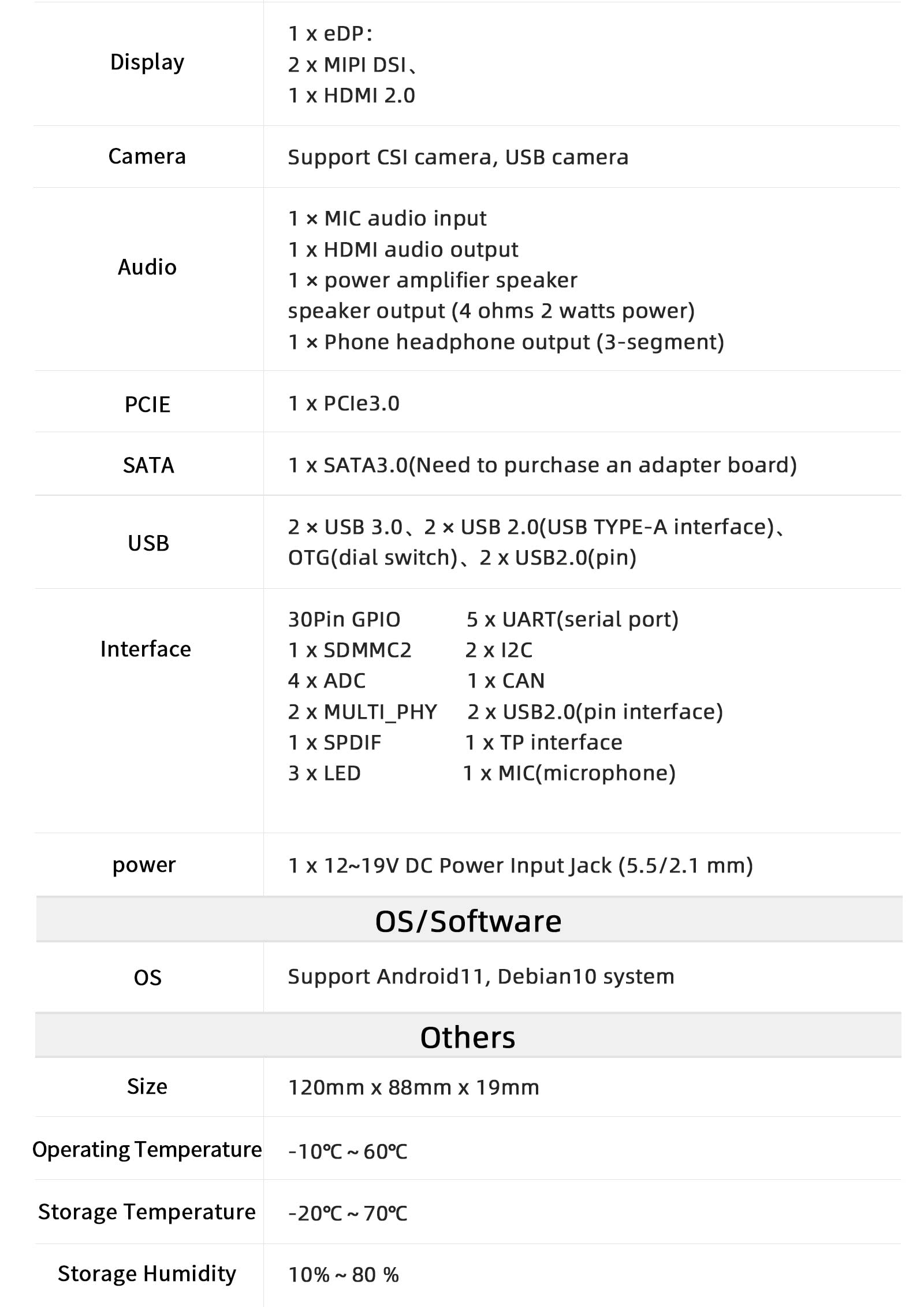Click the Display row label

click(147, 62)
